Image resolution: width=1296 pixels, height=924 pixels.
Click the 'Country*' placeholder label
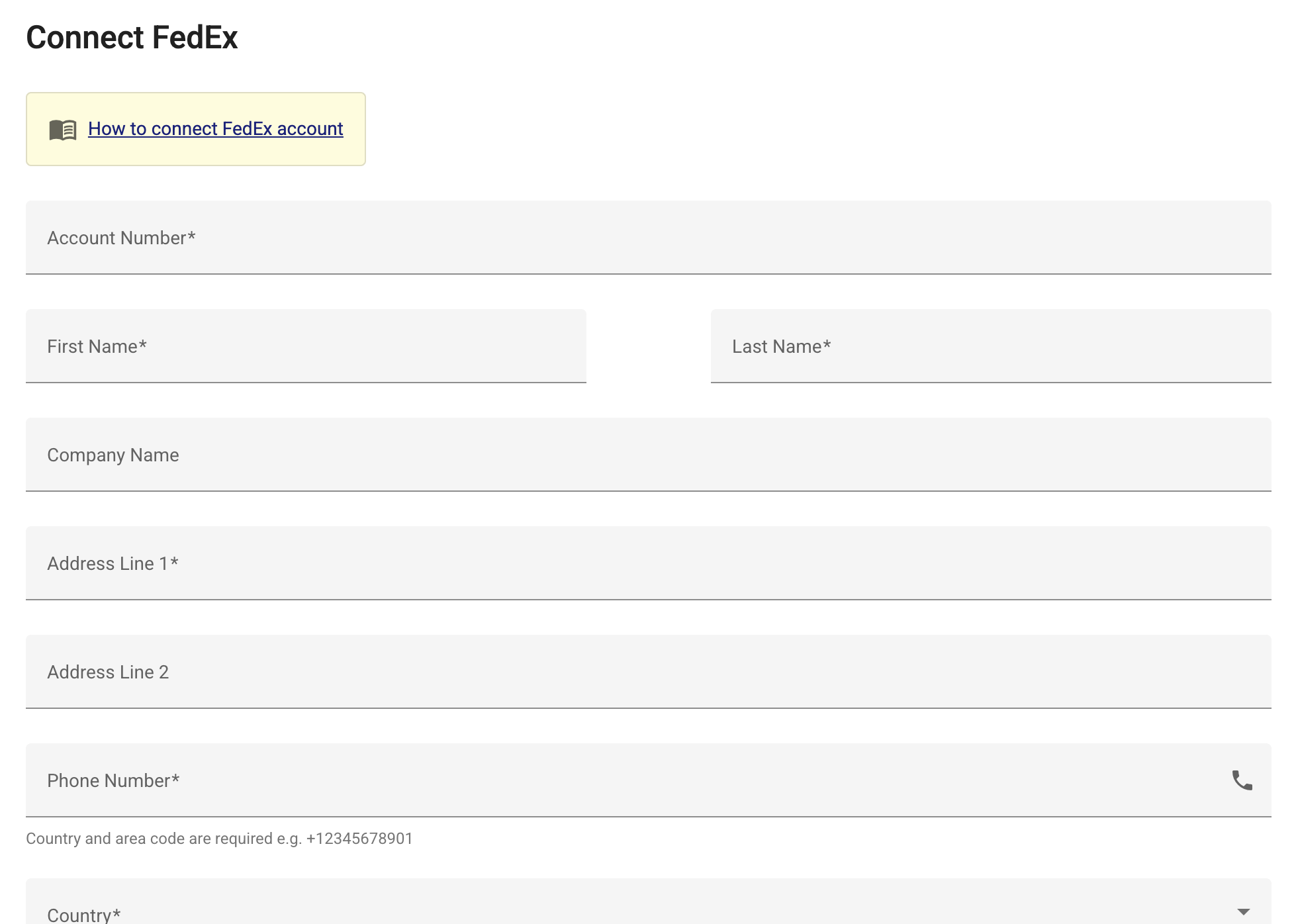(83, 915)
